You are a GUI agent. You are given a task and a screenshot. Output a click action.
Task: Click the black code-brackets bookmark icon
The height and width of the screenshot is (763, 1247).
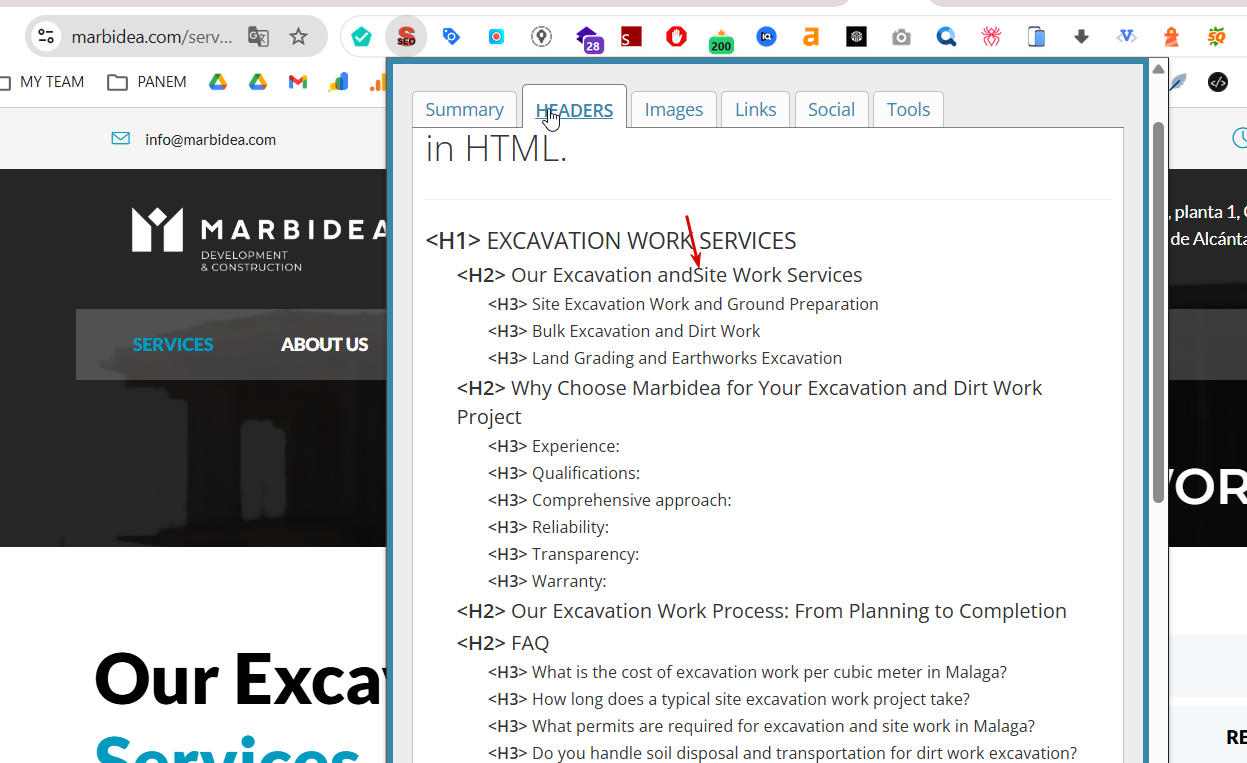pyautogui.click(x=1217, y=82)
